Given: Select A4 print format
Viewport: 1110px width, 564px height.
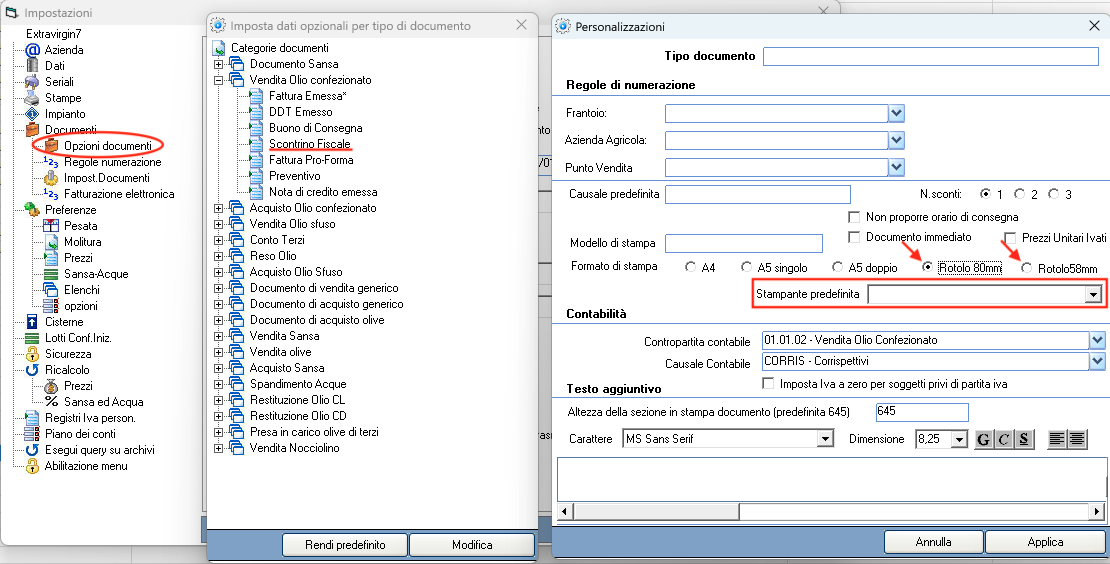Looking at the screenshot, I should tap(691, 267).
